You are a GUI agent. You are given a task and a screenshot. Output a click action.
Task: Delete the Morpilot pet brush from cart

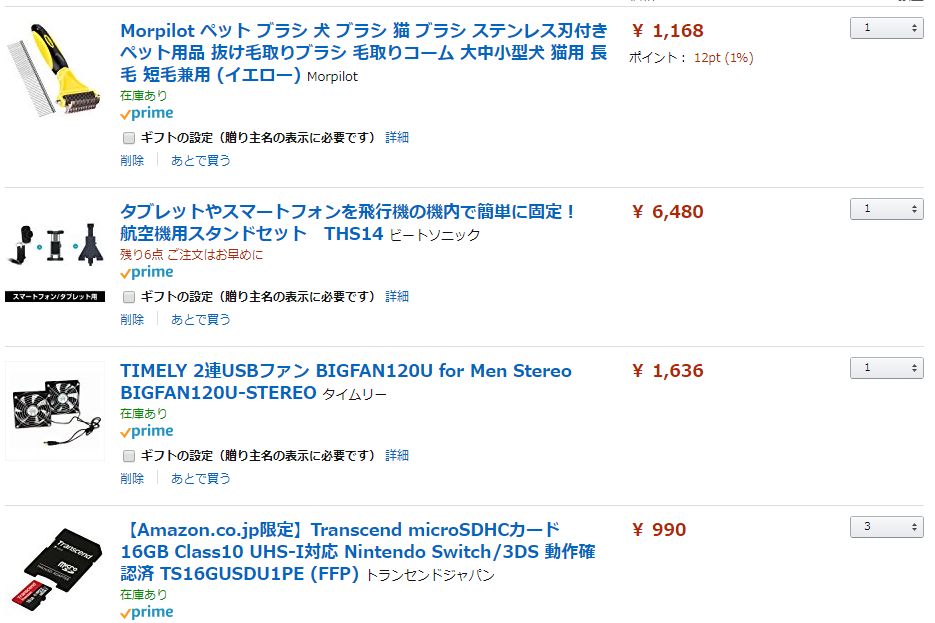132,160
